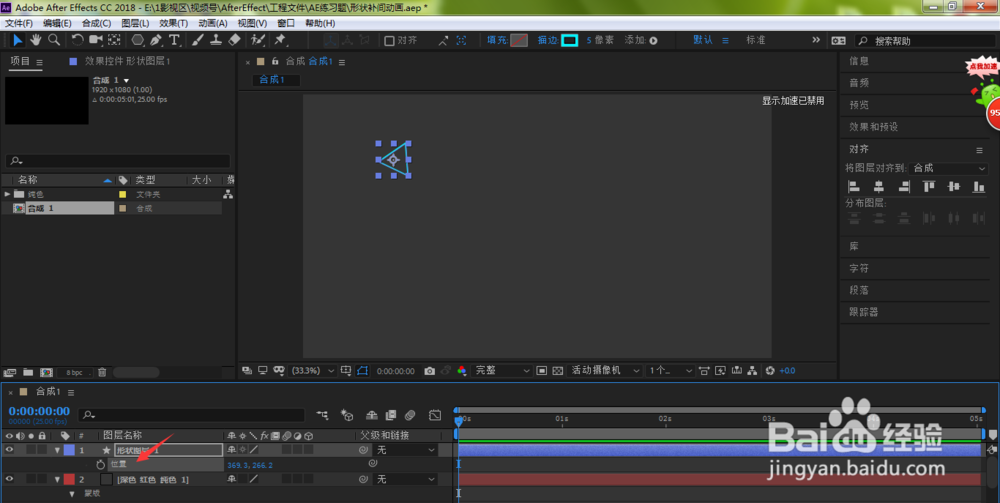Viewport: 1000px width, 503px height.
Task: Open the 1个 view layout dropdown
Action: click(670, 370)
